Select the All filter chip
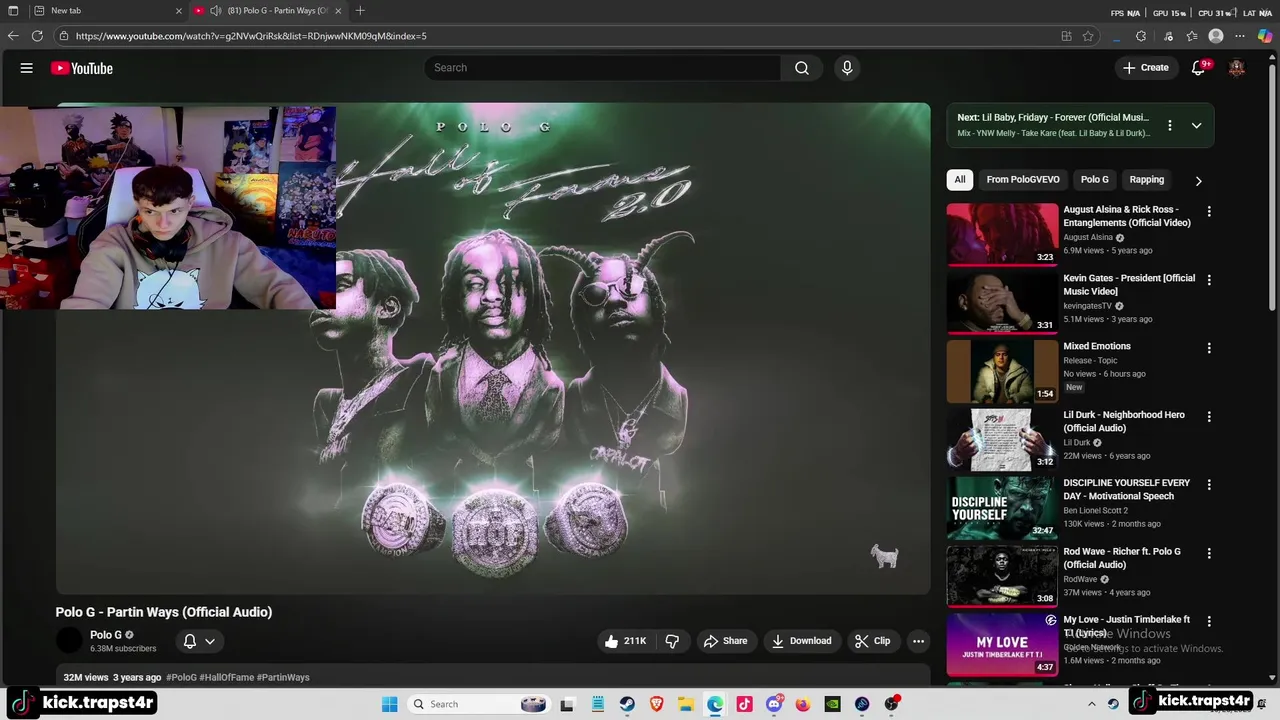Viewport: 1280px width, 720px height. coord(960,180)
